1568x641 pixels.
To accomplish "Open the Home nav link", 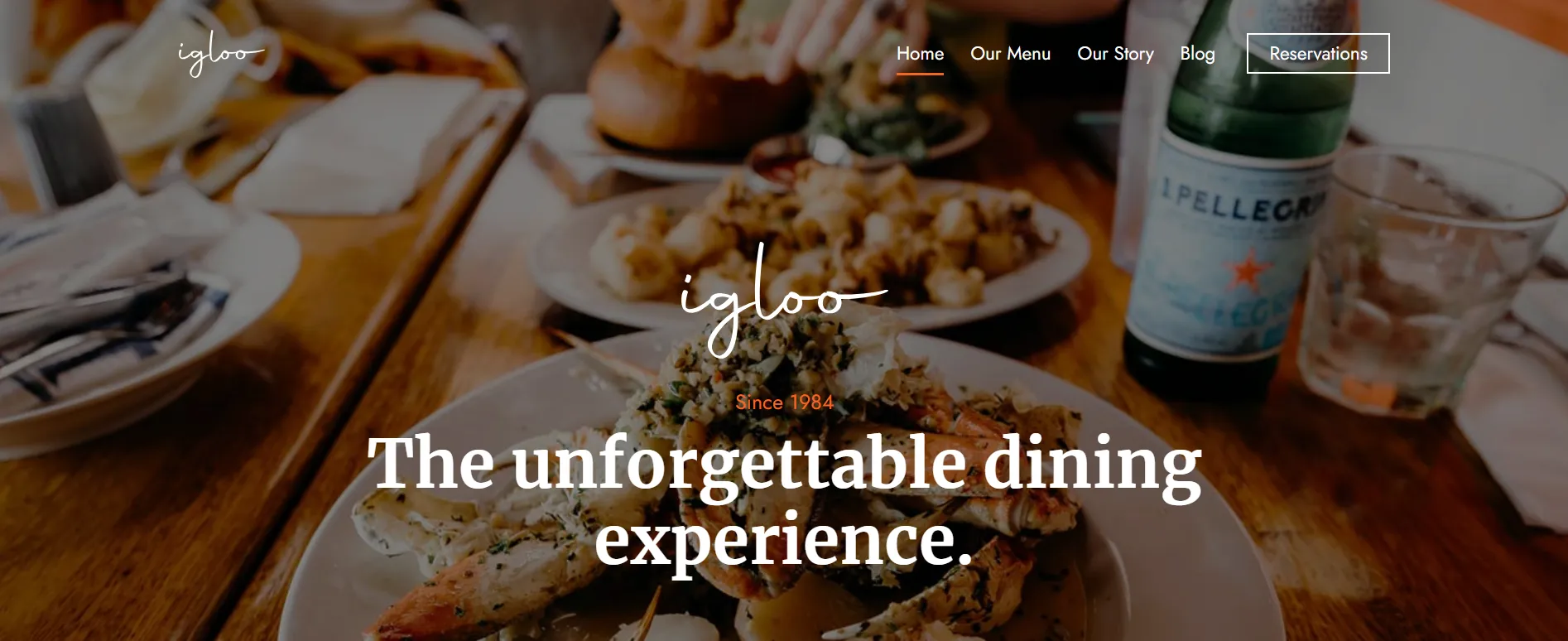I will coord(920,53).
